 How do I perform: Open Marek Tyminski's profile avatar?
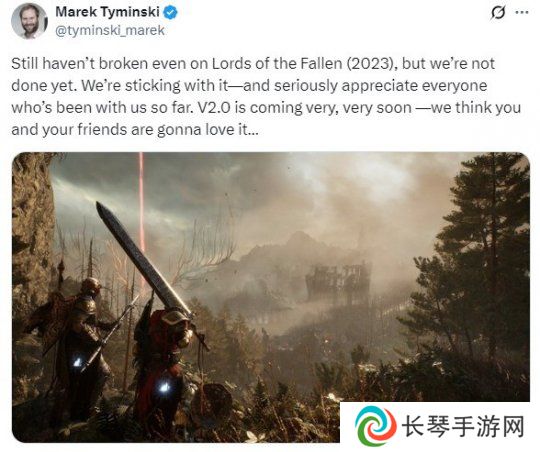(x=29, y=21)
